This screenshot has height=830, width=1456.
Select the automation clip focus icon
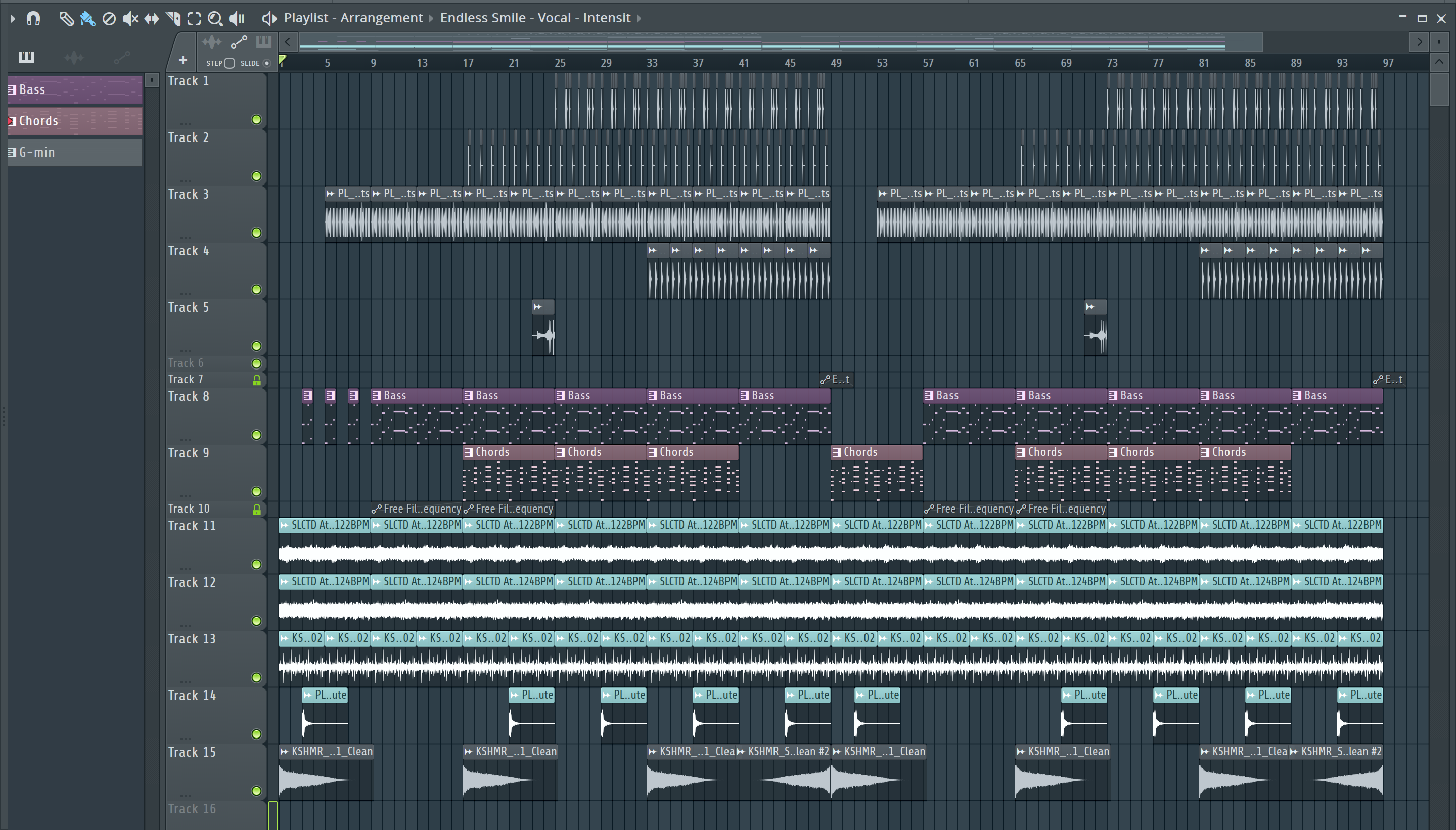tap(239, 42)
